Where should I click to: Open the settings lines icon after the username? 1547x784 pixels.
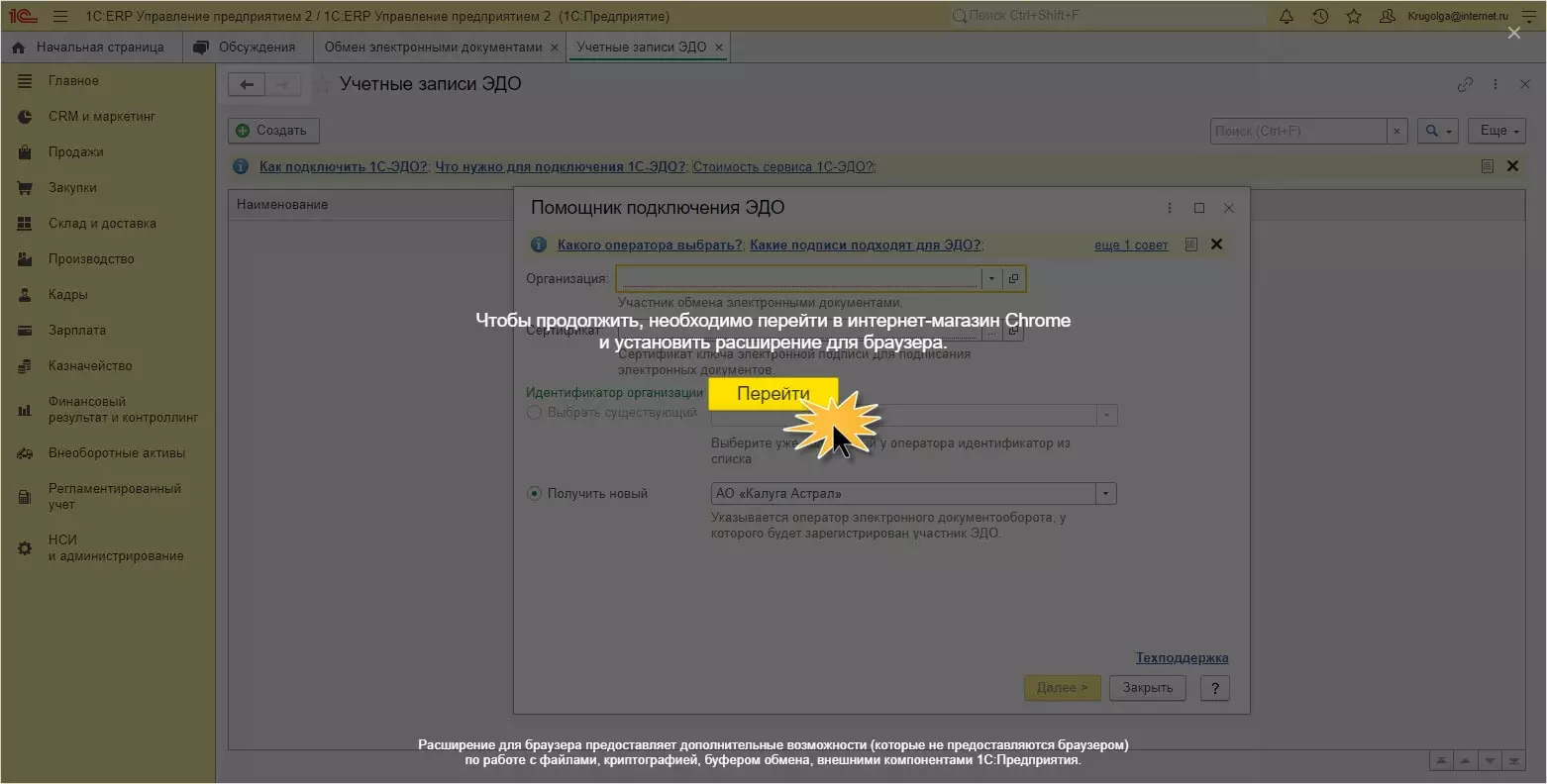(1527, 17)
